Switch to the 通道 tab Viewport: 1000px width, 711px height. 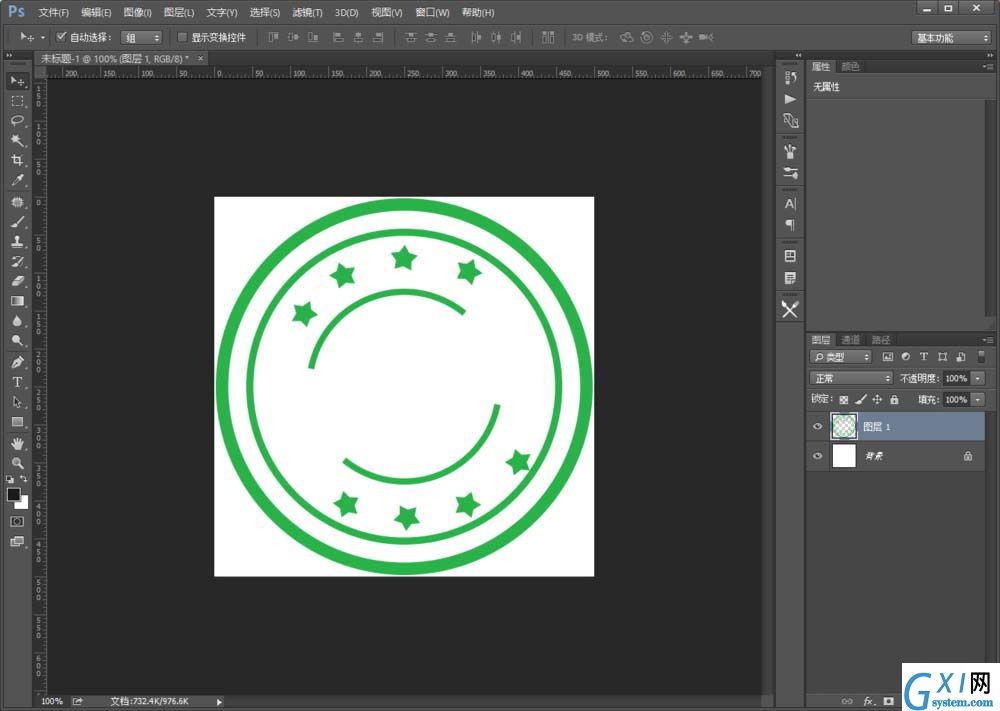(850, 340)
